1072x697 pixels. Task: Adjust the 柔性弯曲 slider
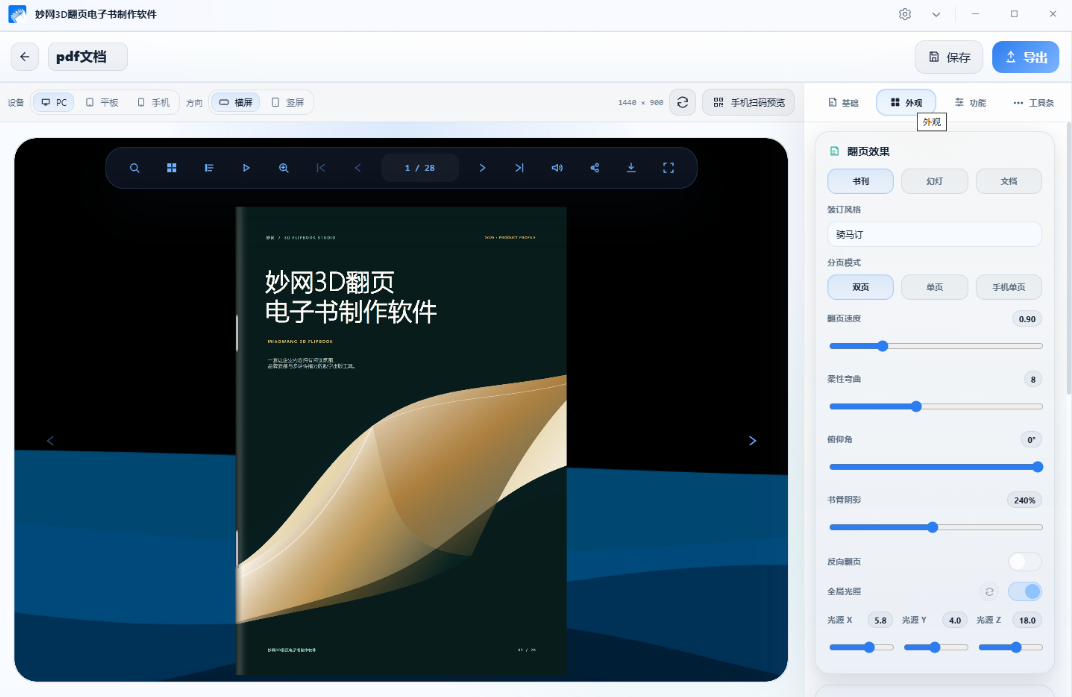(935, 406)
